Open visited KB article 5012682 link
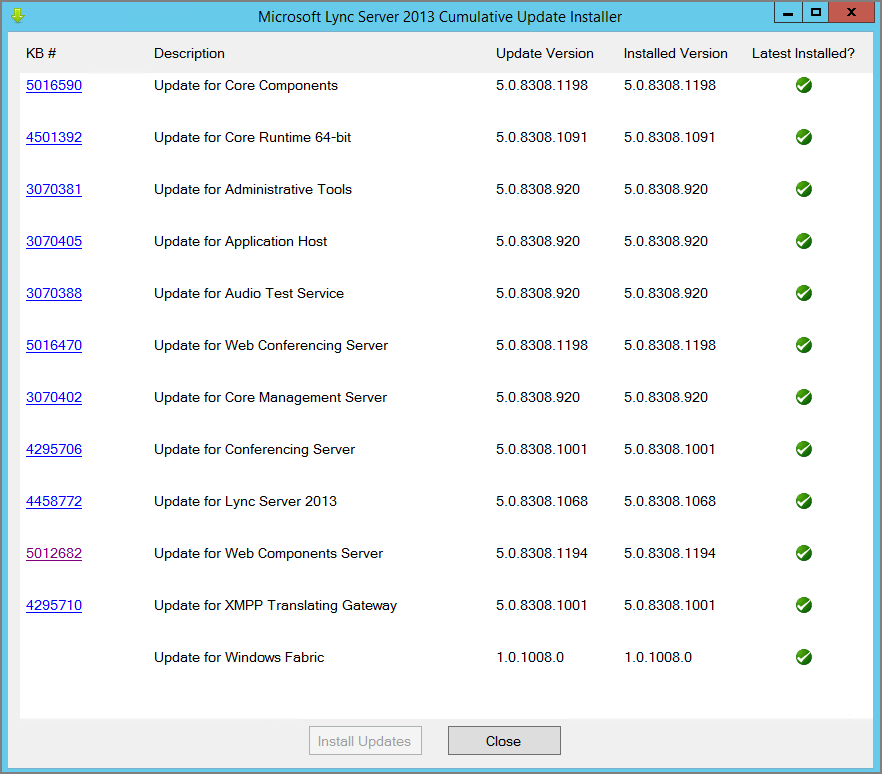Image resolution: width=882 pixels, height=774 pixels. (x=54, y=554)
